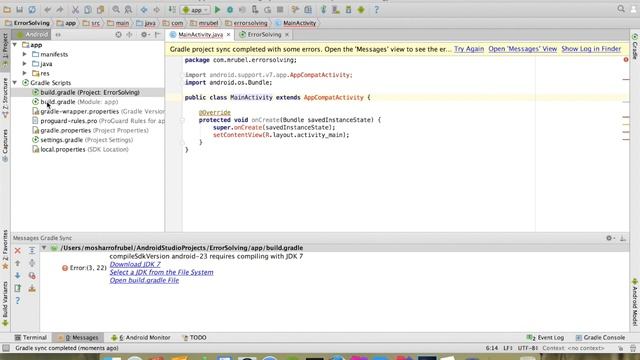640x360 pixels.
Task: Click Show Log in Finder link
Action: (591, 49)
